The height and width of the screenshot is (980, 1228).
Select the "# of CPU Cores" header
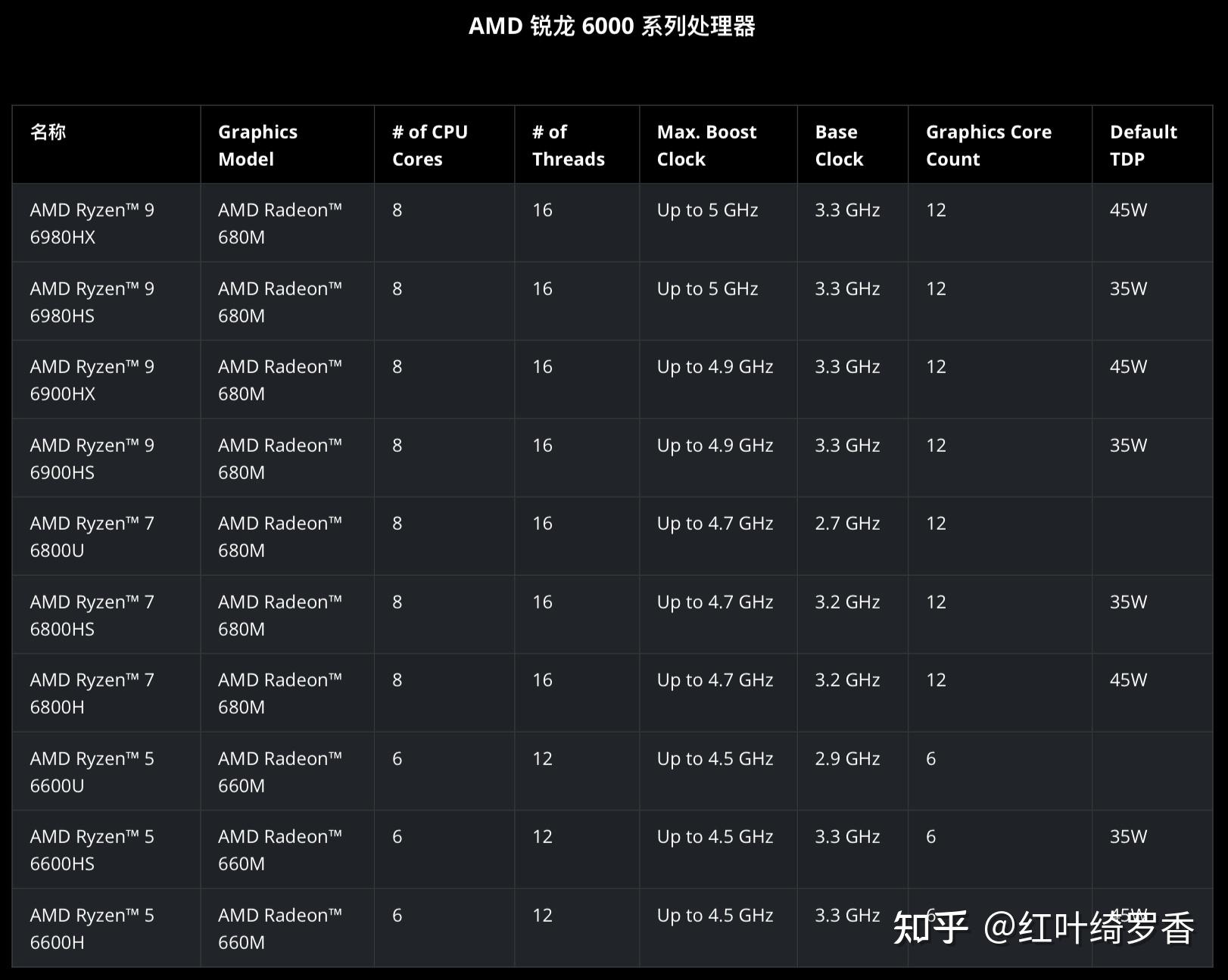pyautogui.click(x=429, y=145)
